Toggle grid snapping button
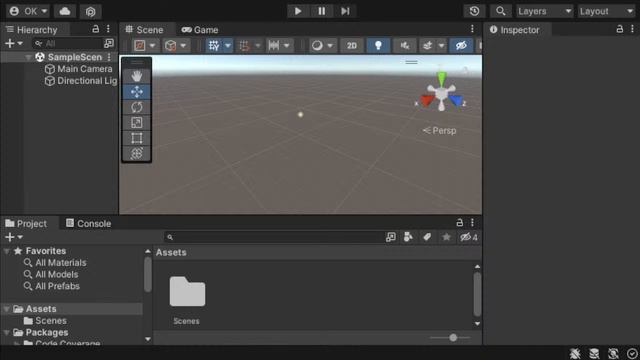 pyautogui.click(x=244, y=46)
